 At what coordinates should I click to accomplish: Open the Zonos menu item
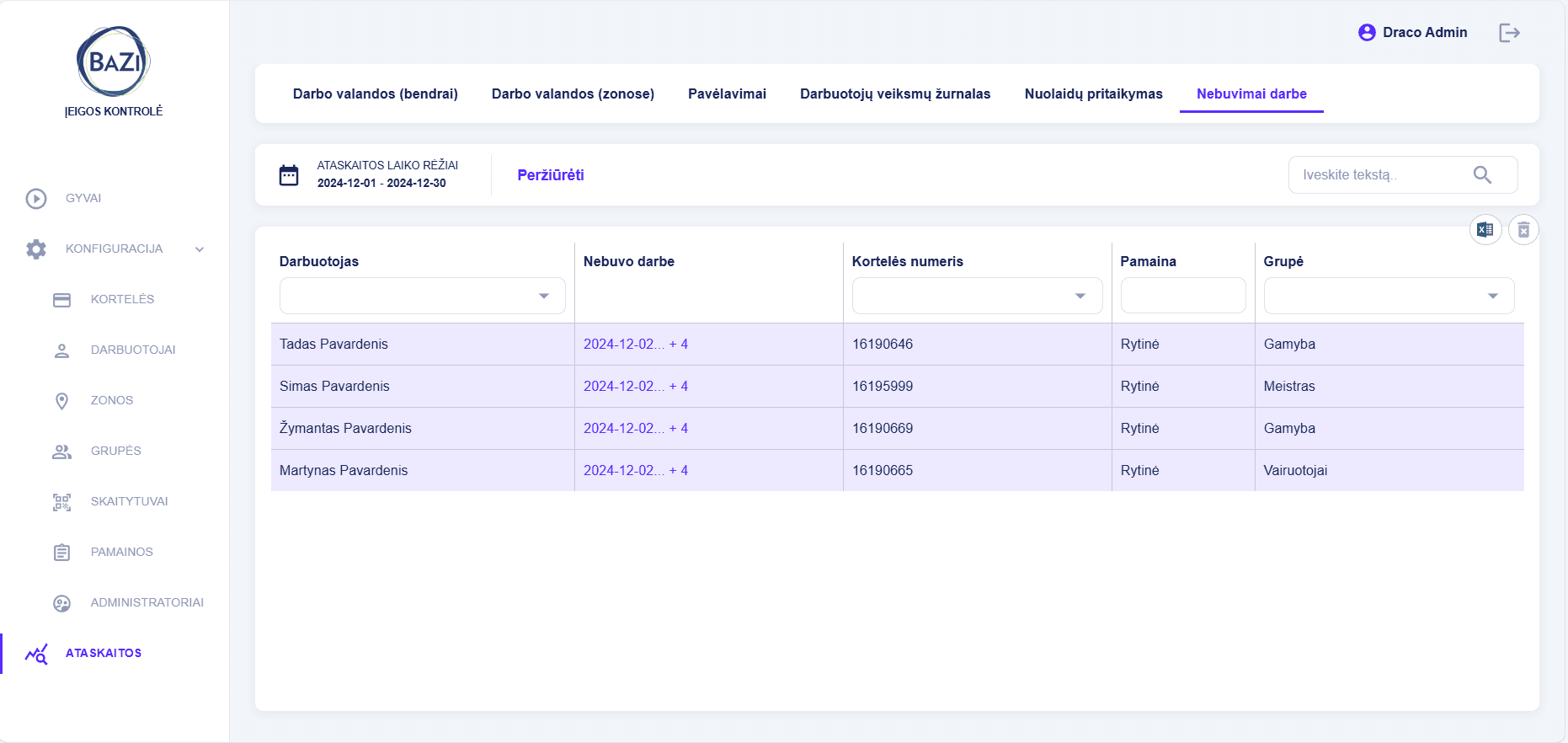(x=112, y=401)
